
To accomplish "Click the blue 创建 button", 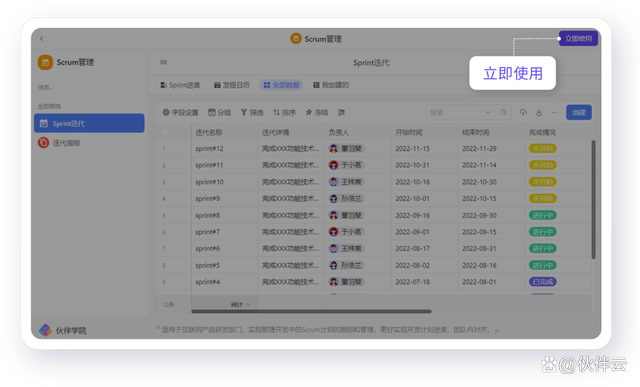I will click(579, 112).
